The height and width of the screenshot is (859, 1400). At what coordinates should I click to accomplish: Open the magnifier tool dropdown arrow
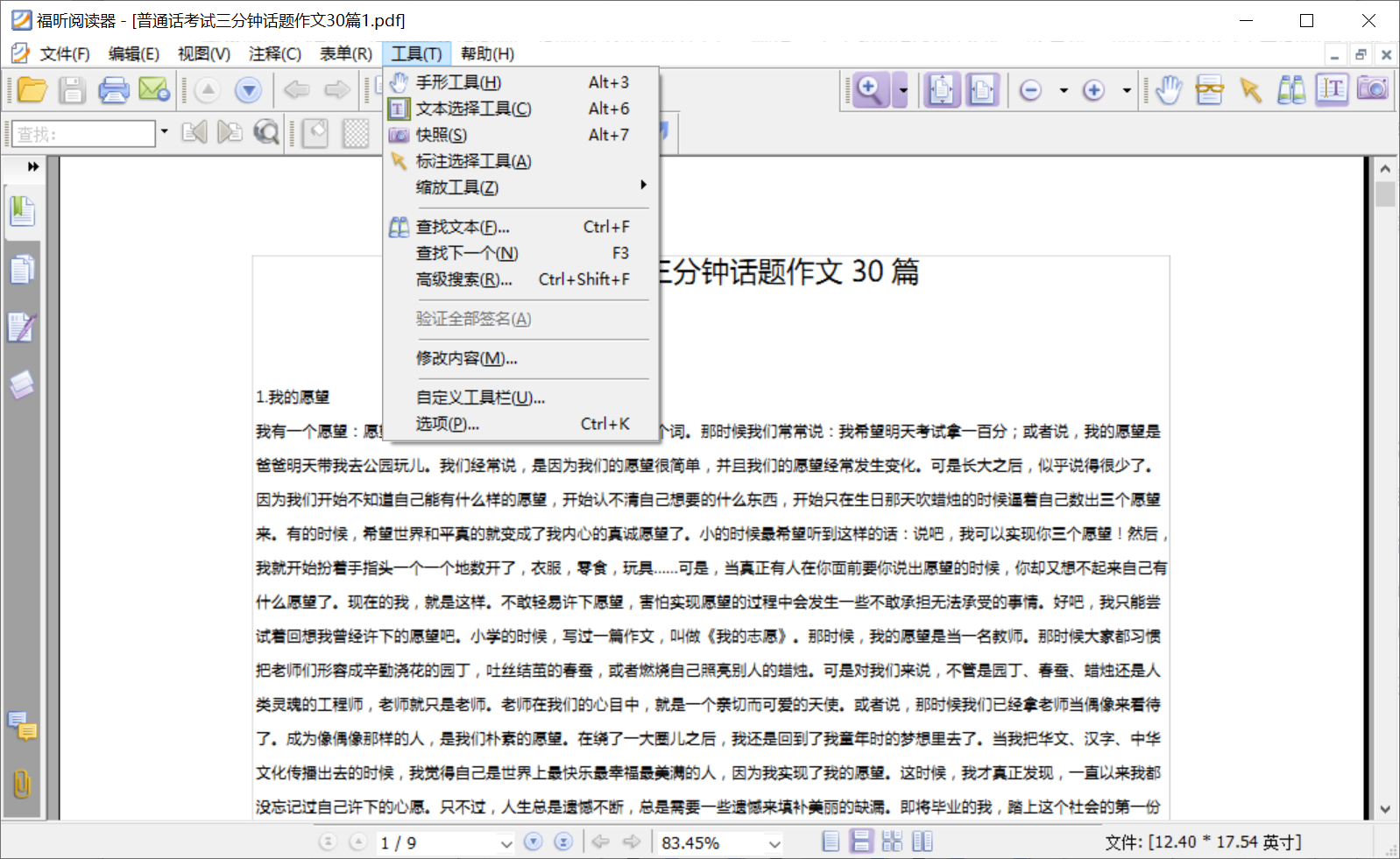coord(902,90)
